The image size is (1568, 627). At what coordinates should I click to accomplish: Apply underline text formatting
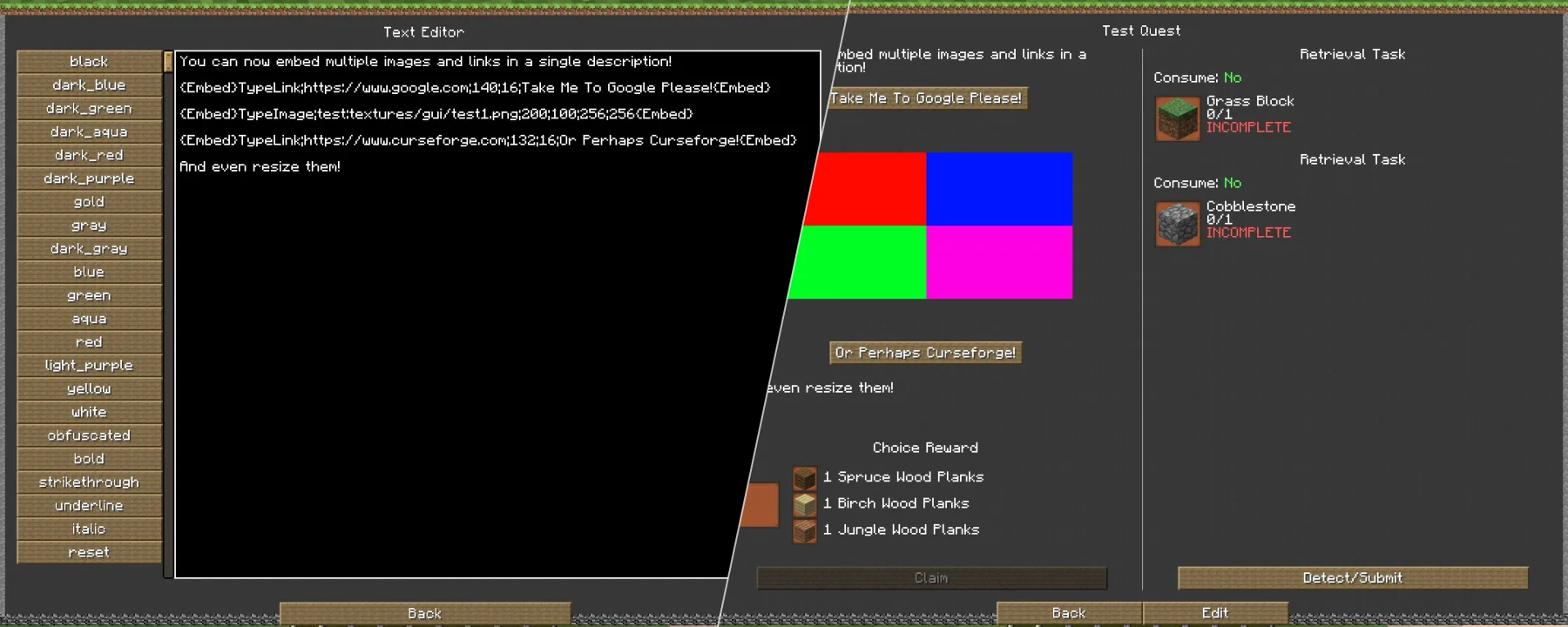(90, 506)
